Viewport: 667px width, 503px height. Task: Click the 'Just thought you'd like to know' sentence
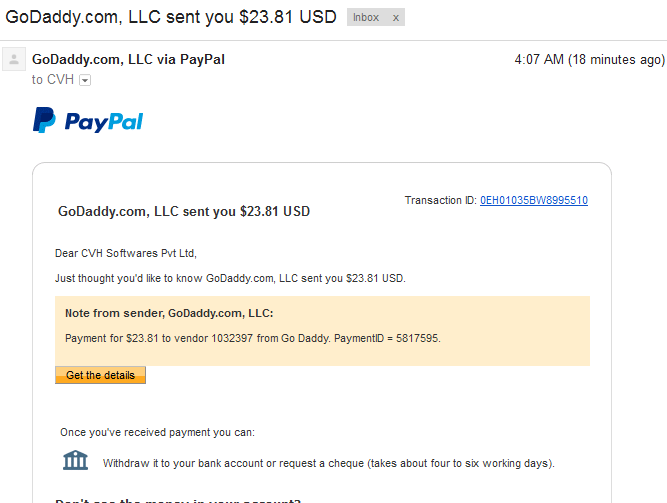[230, 278]
